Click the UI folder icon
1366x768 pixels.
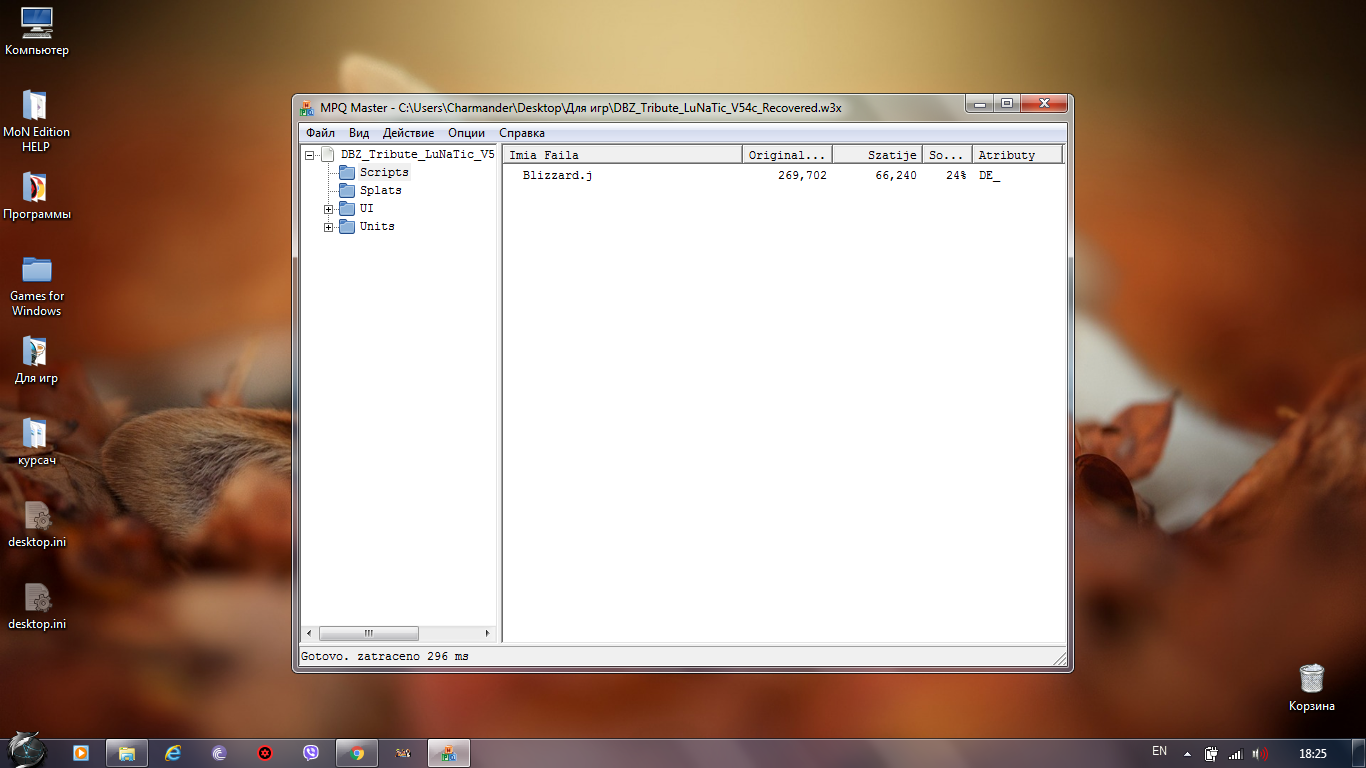[347, 208]
